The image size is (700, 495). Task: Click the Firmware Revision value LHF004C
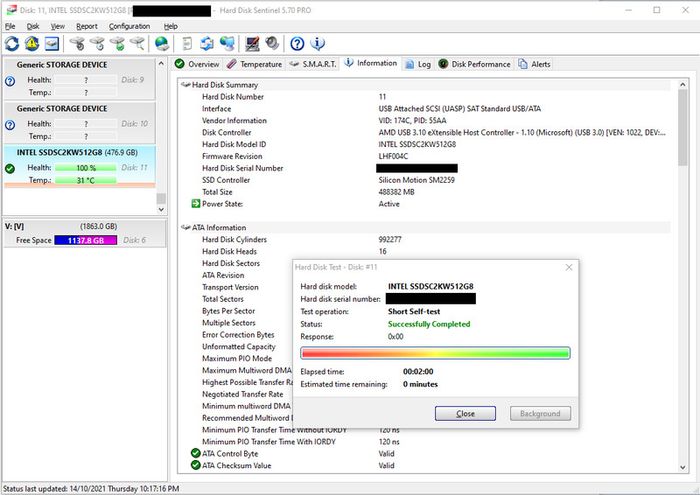coord(393,156)
